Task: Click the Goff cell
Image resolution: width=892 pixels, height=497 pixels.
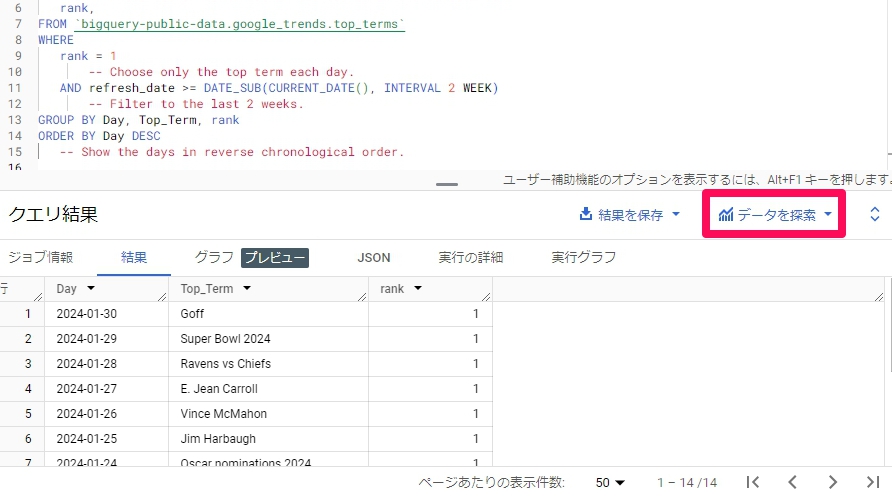Action: tap(269, 314)
